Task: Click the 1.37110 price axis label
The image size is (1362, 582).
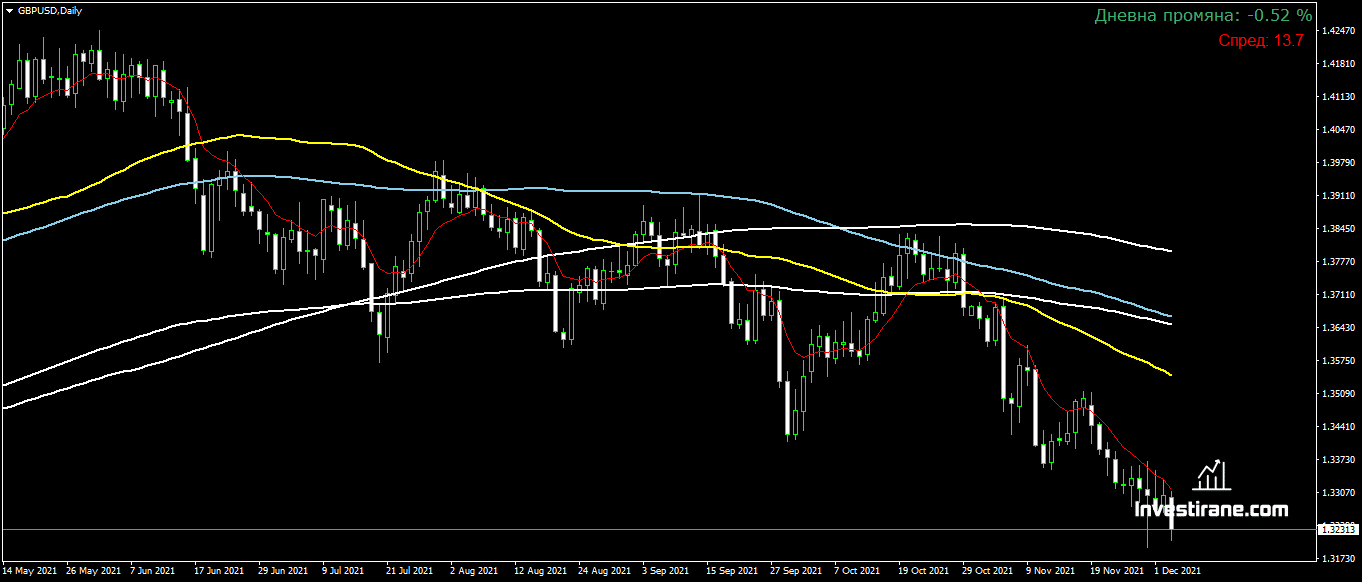Action: (x=1337, y=295)
